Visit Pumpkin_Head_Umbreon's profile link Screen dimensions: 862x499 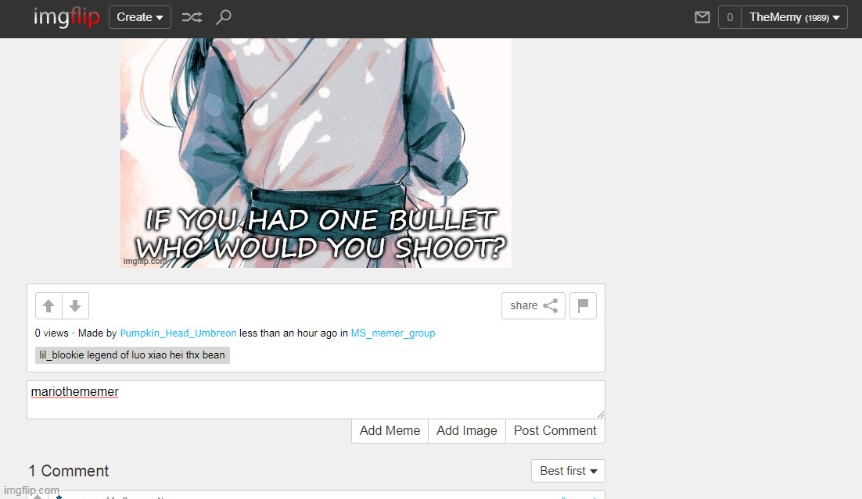pyautogui.click(x=178, y=333)
